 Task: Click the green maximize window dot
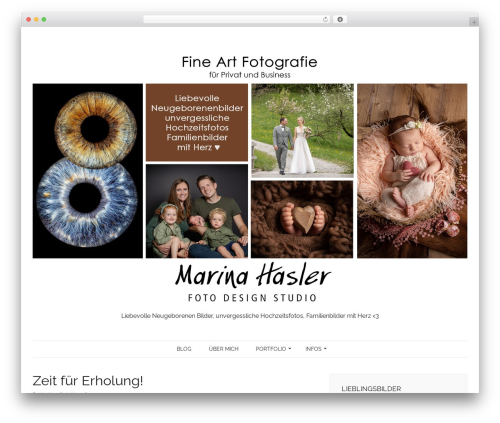[x=44, y=19]
